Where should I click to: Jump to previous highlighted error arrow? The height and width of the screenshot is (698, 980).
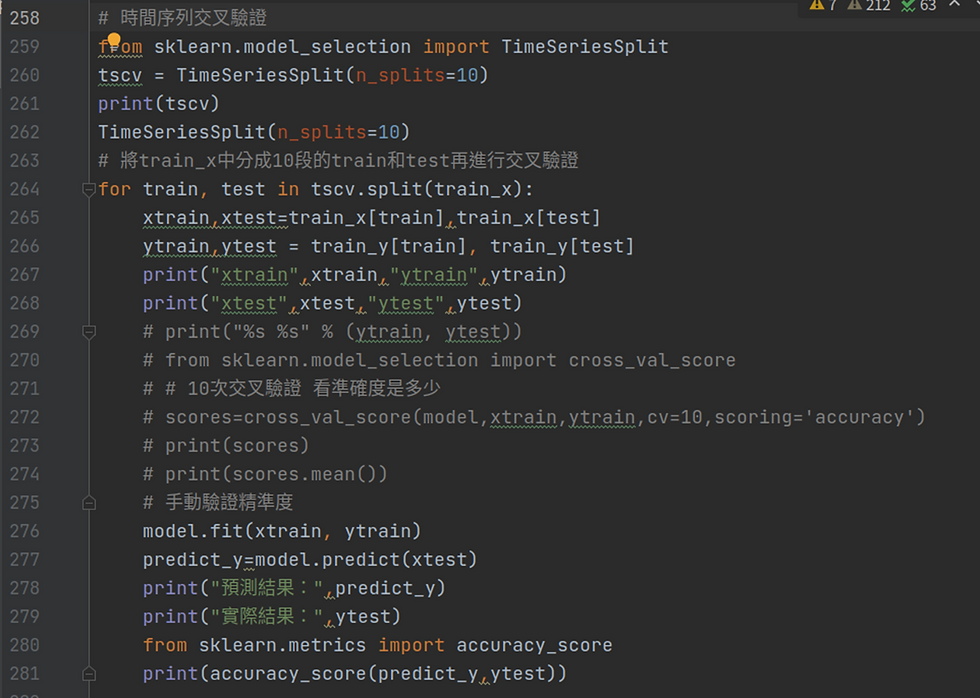(x=954, y=4)
